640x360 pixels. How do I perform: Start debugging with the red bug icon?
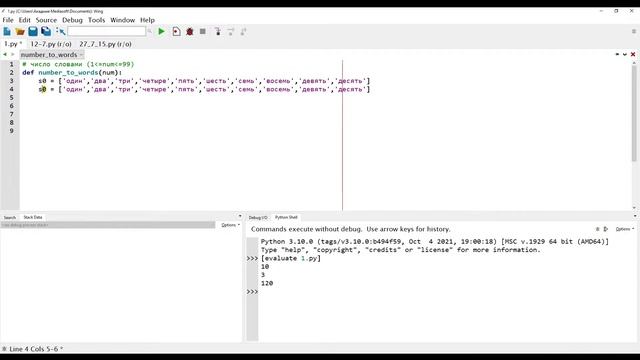tap(190, 31)
